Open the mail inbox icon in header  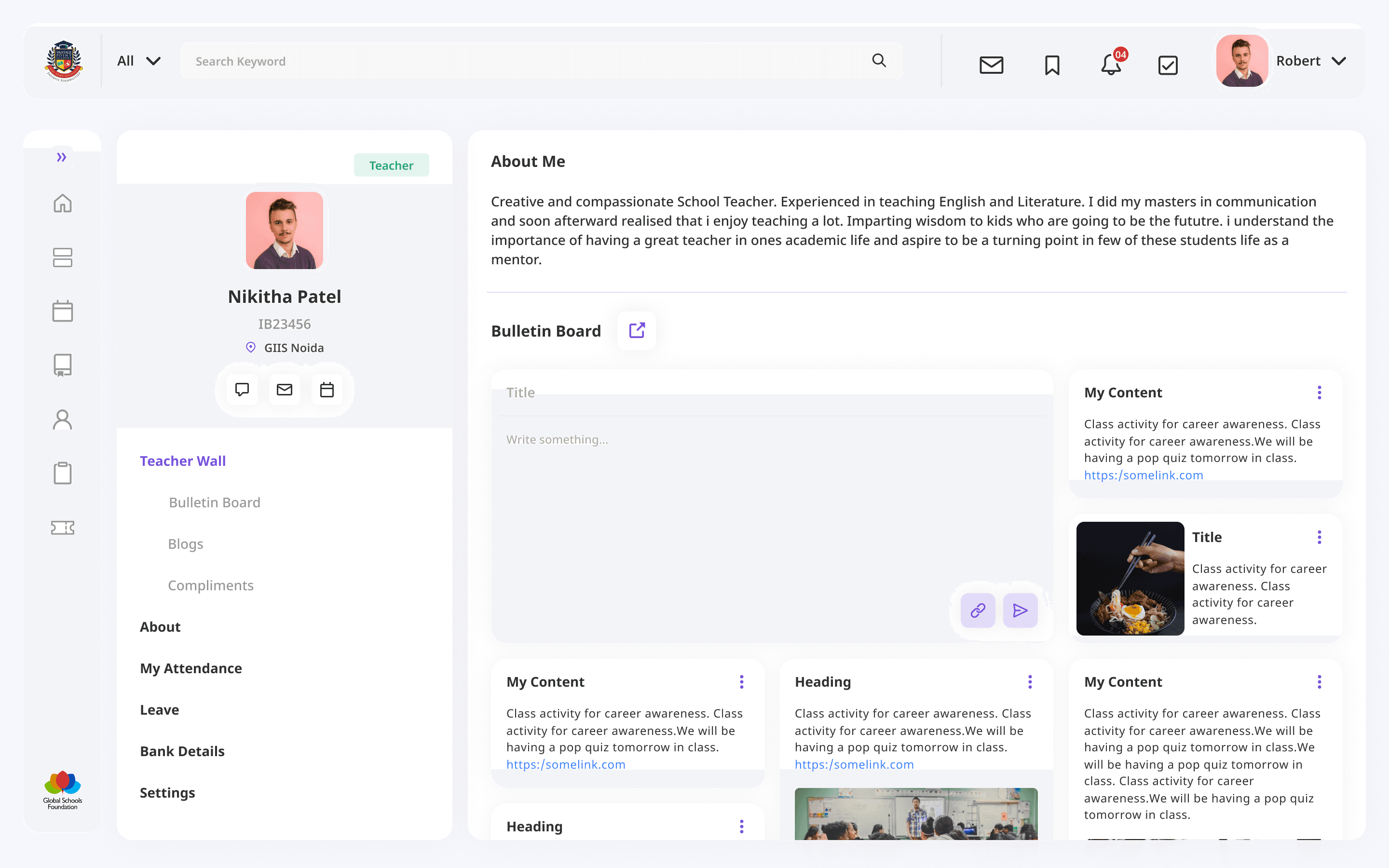pos(991,64)
